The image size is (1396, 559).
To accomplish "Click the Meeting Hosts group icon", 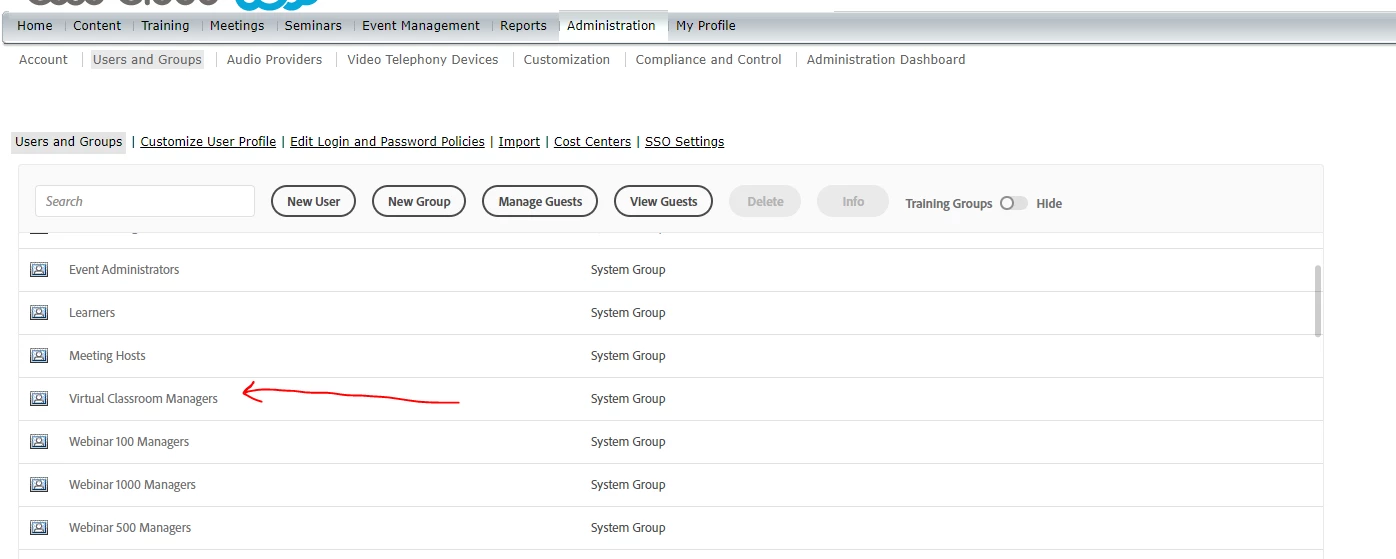I will [39, 356].
